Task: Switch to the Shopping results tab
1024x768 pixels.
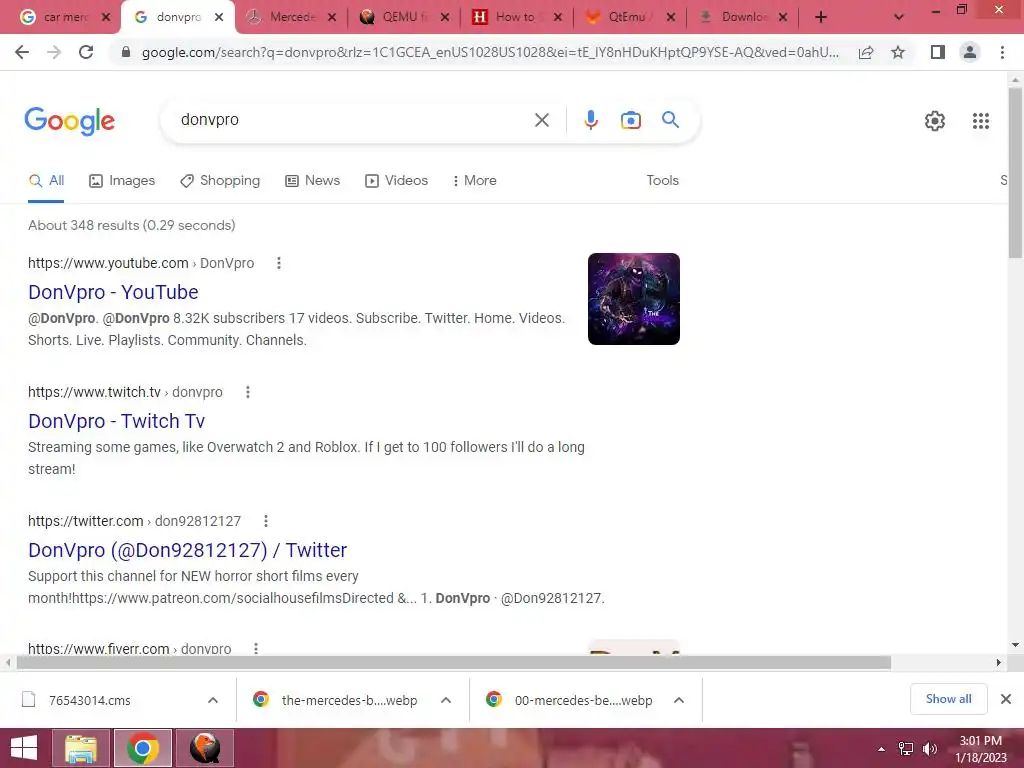Action: point(220,181)
